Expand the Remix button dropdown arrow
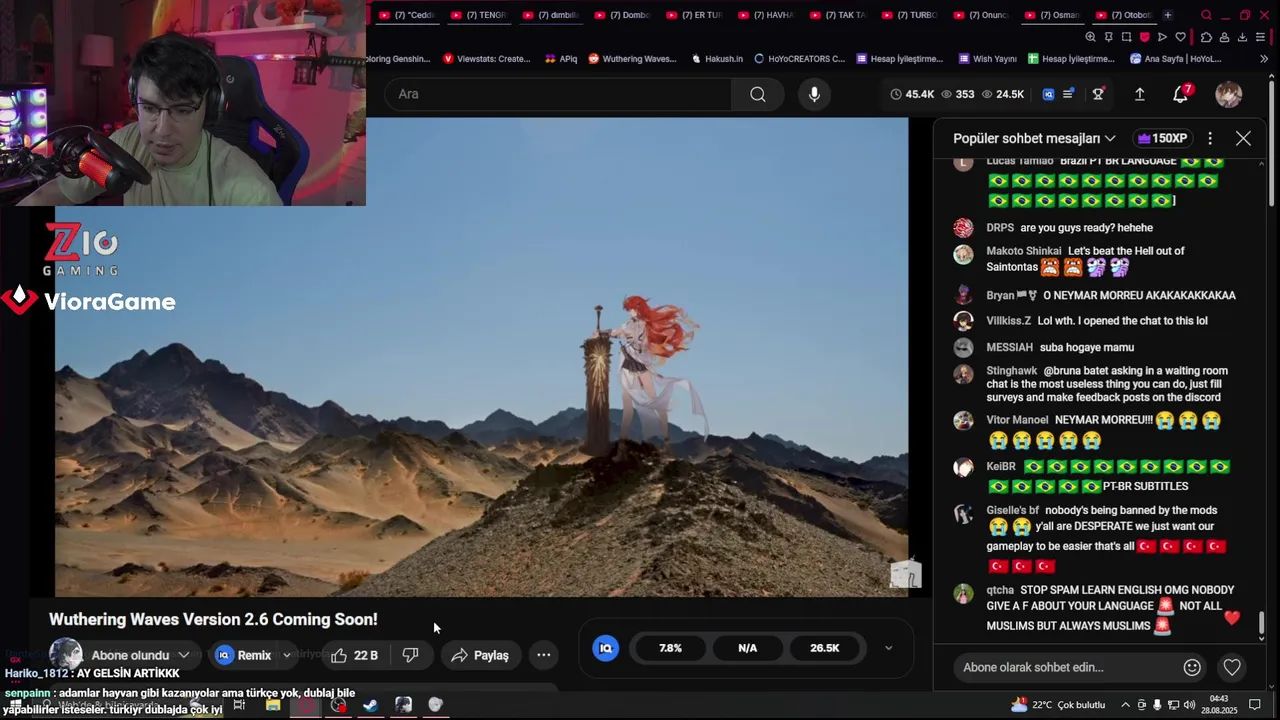 click(286, 655)
